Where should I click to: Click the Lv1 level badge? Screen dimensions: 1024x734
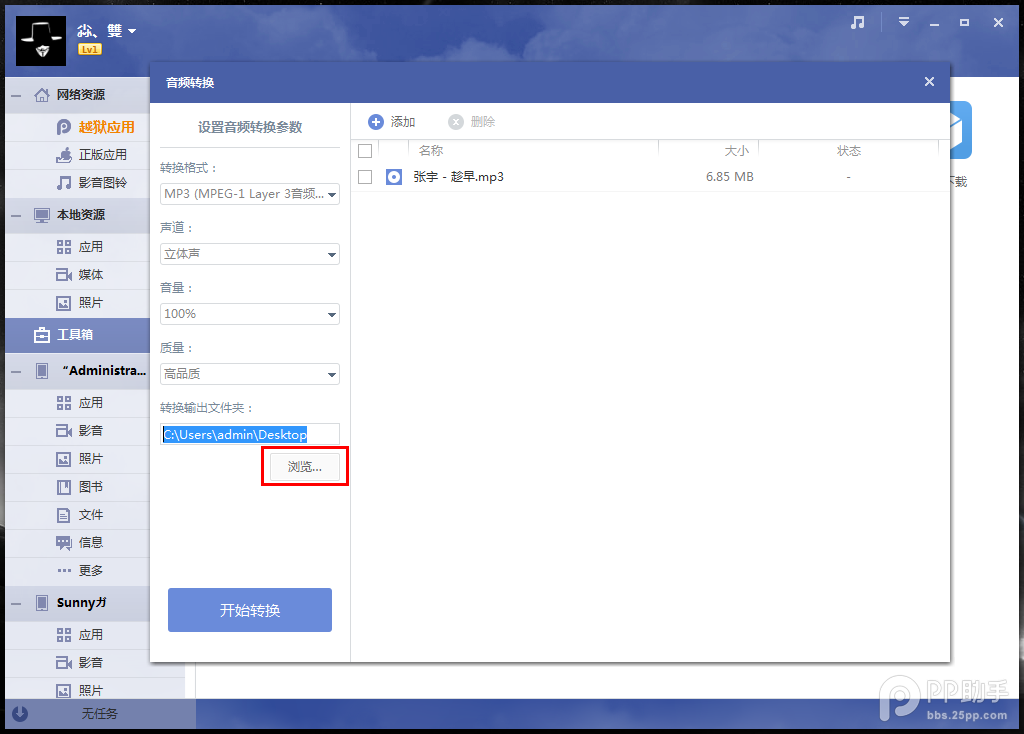coord(89,49)
